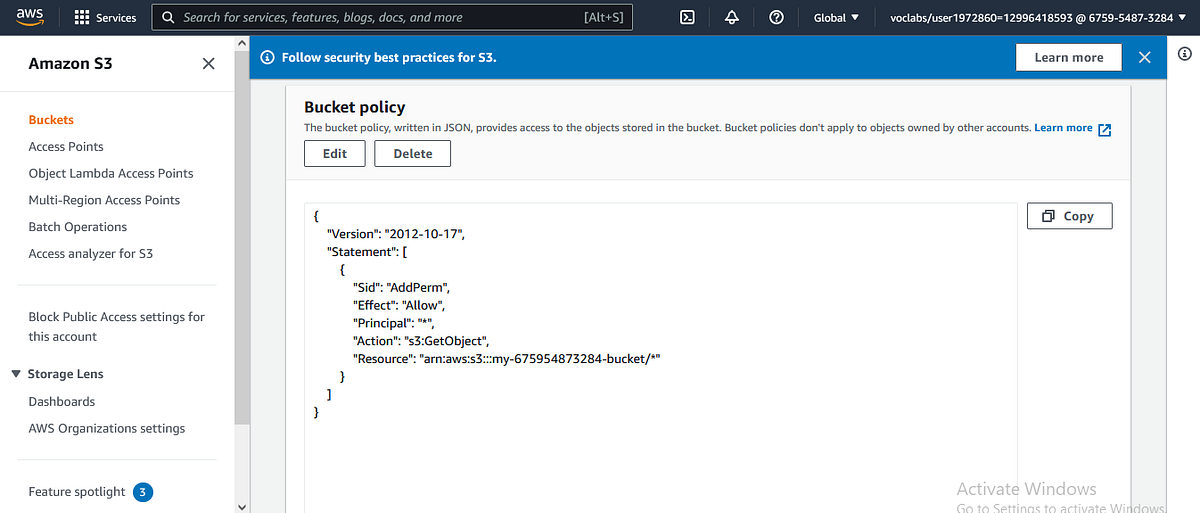1200x513 pixels.
Task: Delete the bucket policy
Action: point(413,154)
